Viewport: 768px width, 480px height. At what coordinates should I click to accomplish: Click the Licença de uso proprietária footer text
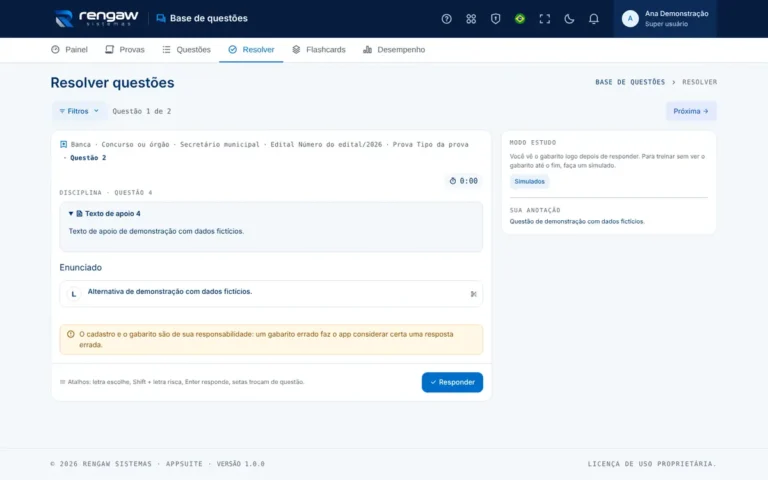652,464
